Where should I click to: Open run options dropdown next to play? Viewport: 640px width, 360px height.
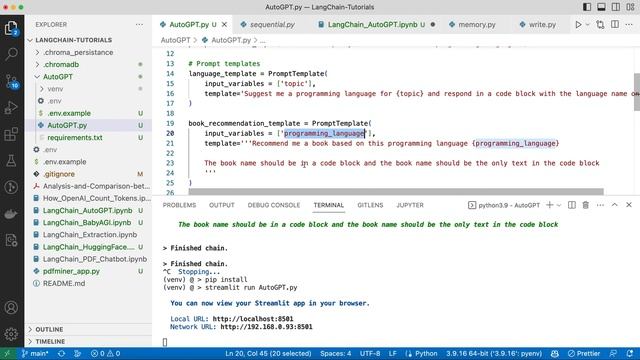[587, 24]
